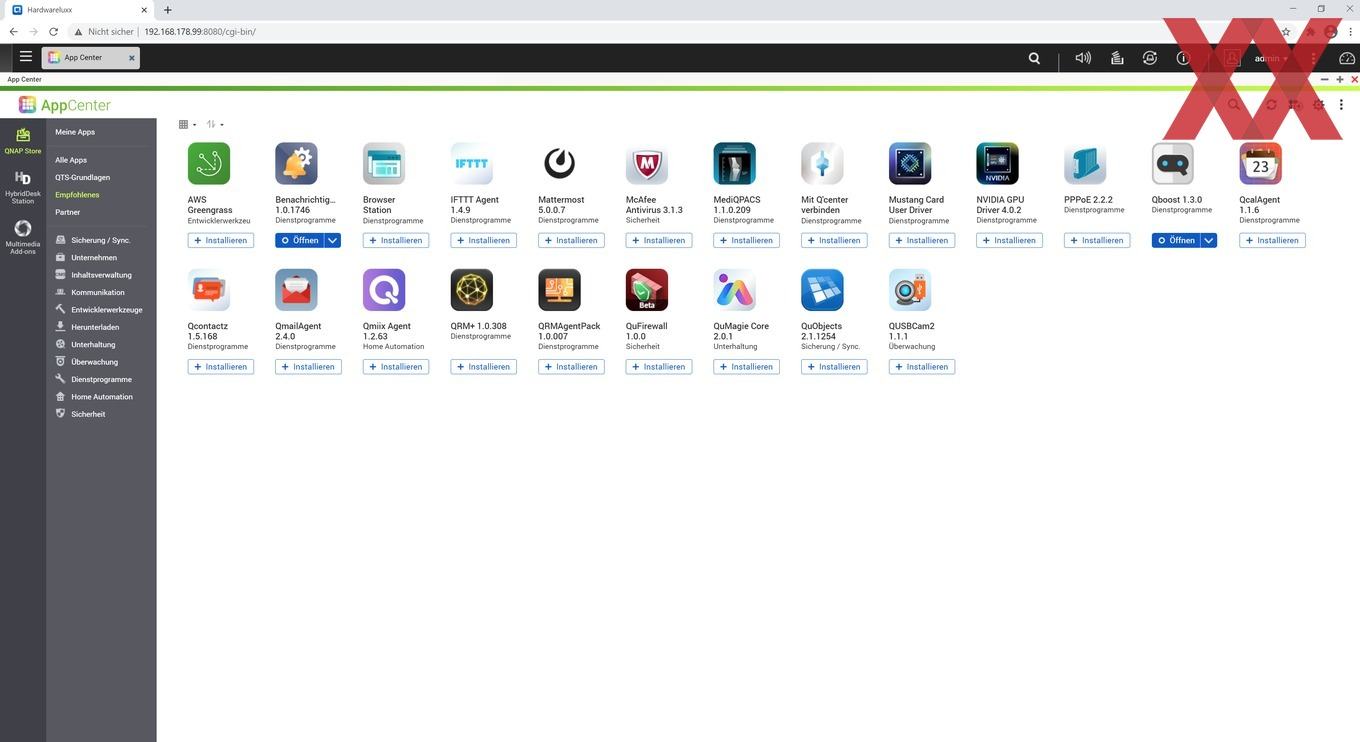The image size is (1360, 742).
Task: Open App Center more options menu
Action: click(1341, 105)
